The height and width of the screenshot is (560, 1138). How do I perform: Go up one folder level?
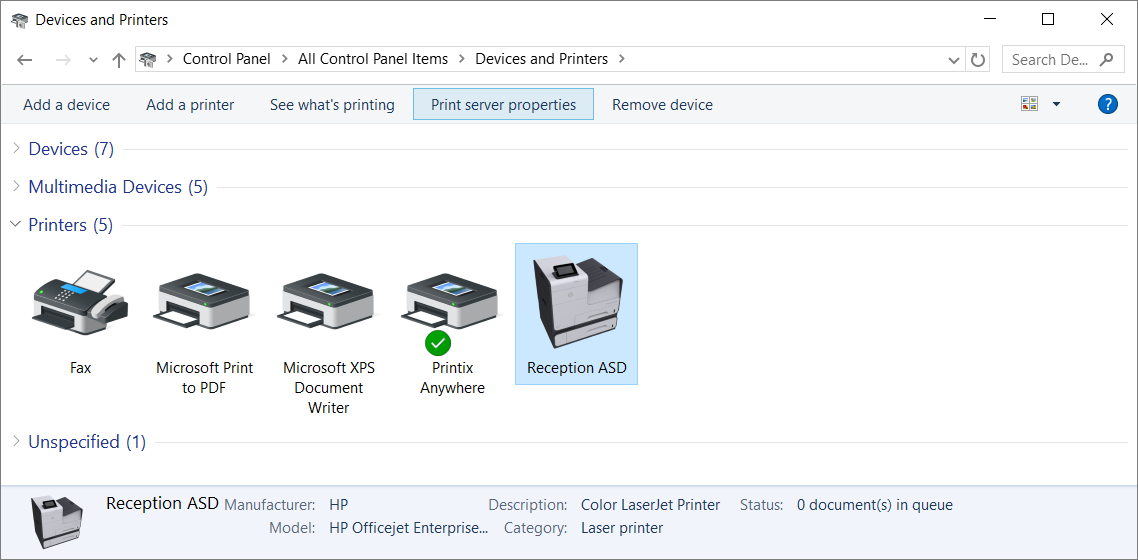[119, 59]
